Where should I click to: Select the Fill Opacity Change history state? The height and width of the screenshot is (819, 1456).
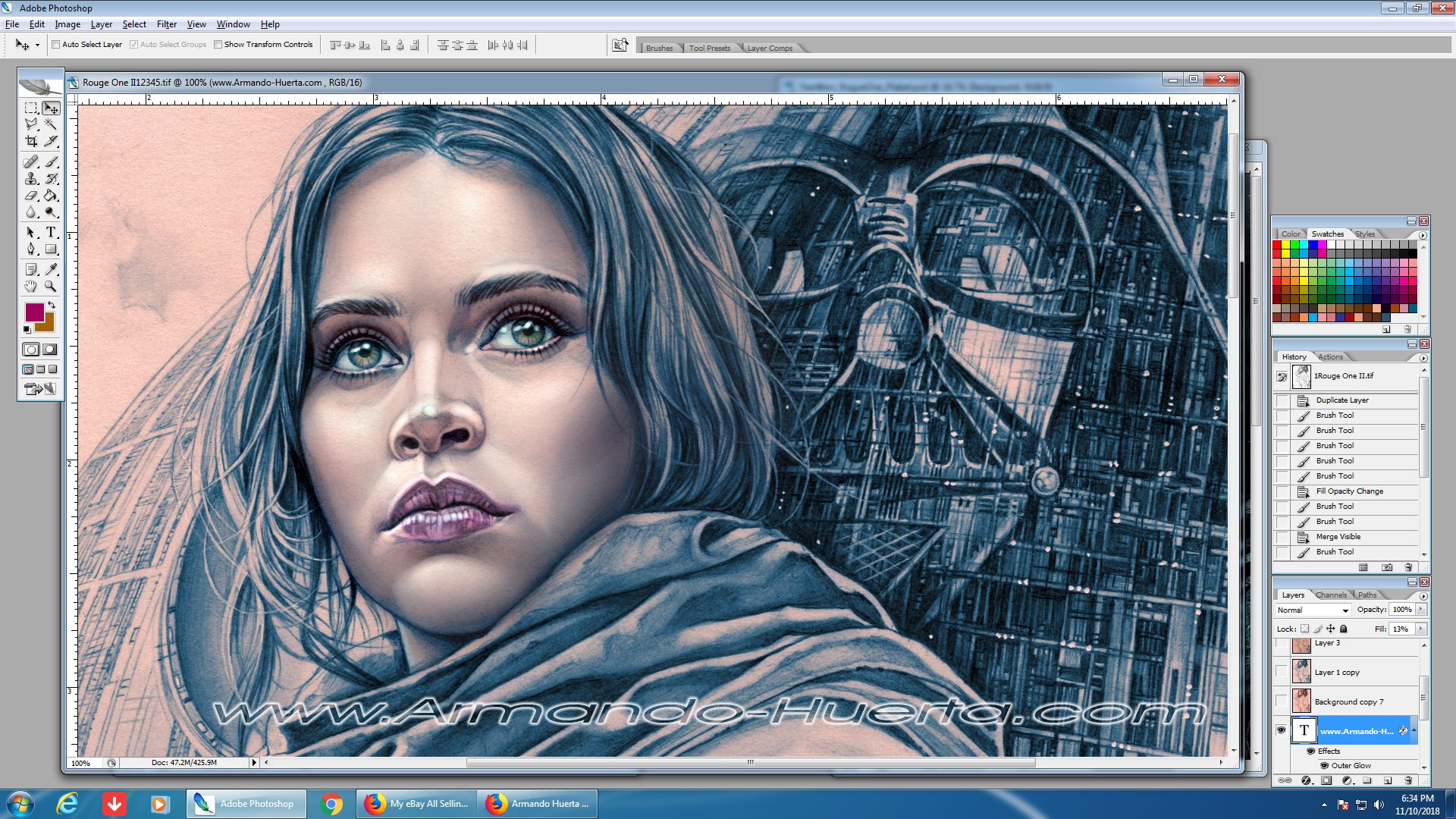tap(1349, 491)
